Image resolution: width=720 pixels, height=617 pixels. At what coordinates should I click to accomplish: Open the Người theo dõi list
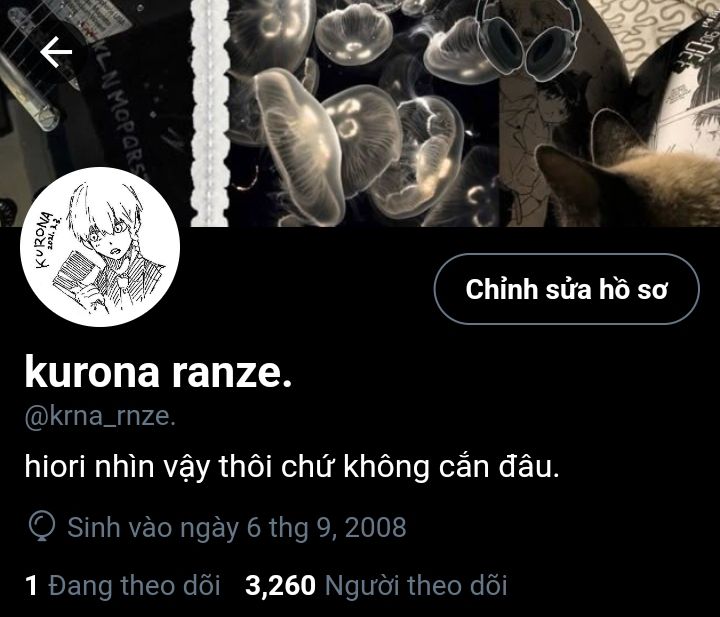[376, 586]
